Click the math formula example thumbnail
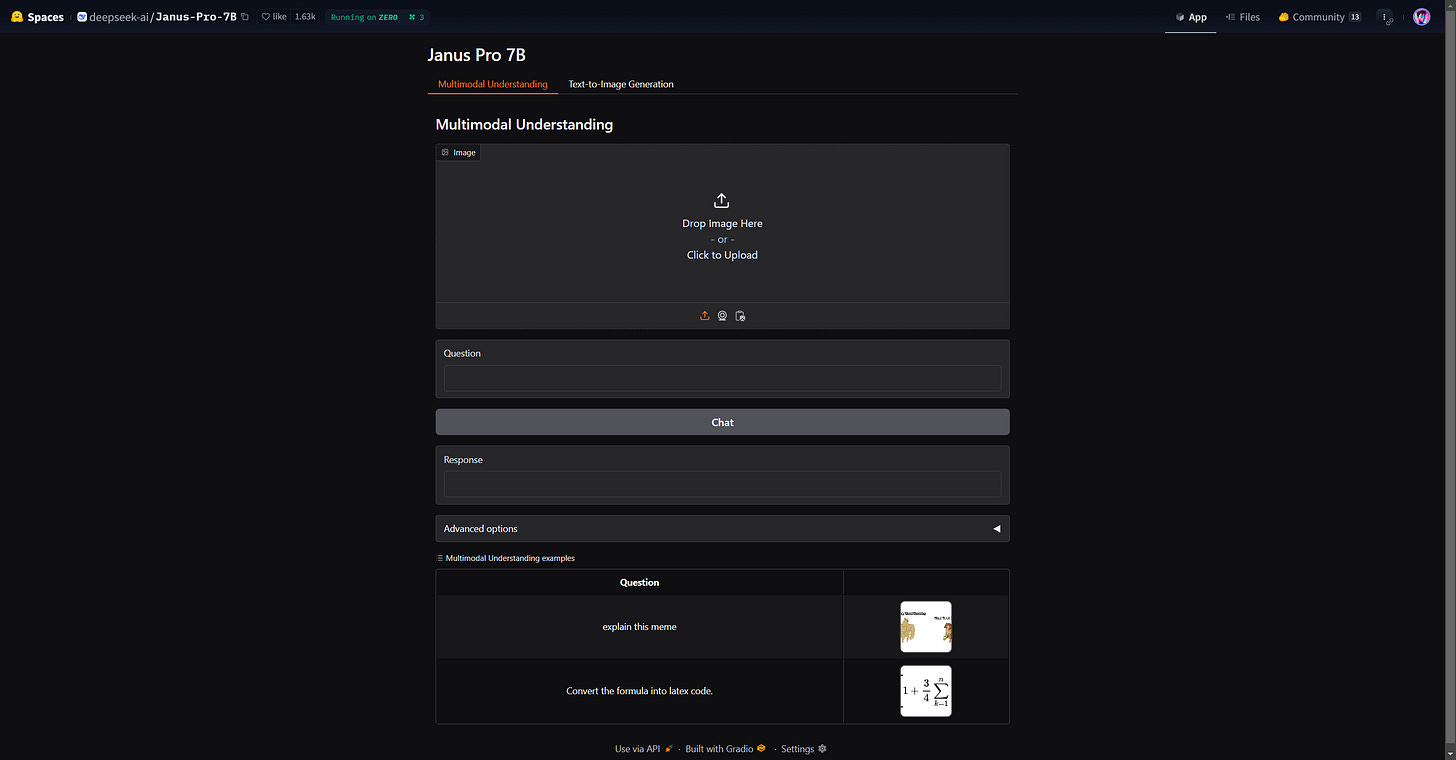The height and width of the screenshot is (760, 1456). [x=926, y=691]
